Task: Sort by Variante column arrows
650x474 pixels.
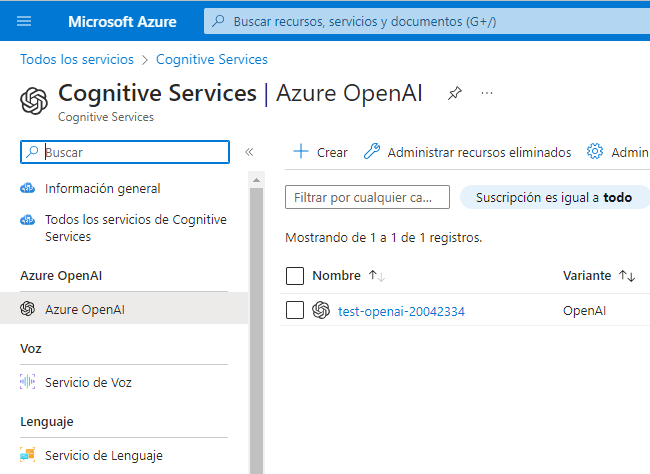Action: [x=627, y=276]
